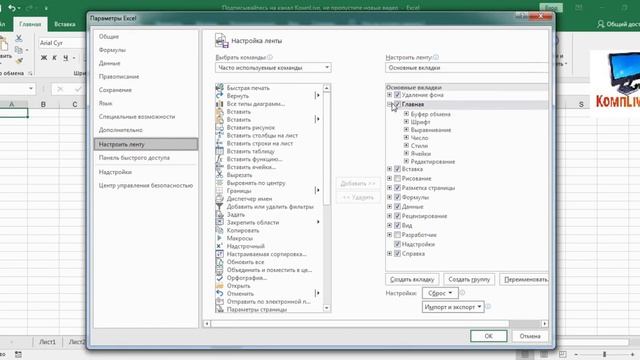This screenshot has height=360, width=640.
Task: Select Вставить ячейки command
Action: tap(269, 167)
